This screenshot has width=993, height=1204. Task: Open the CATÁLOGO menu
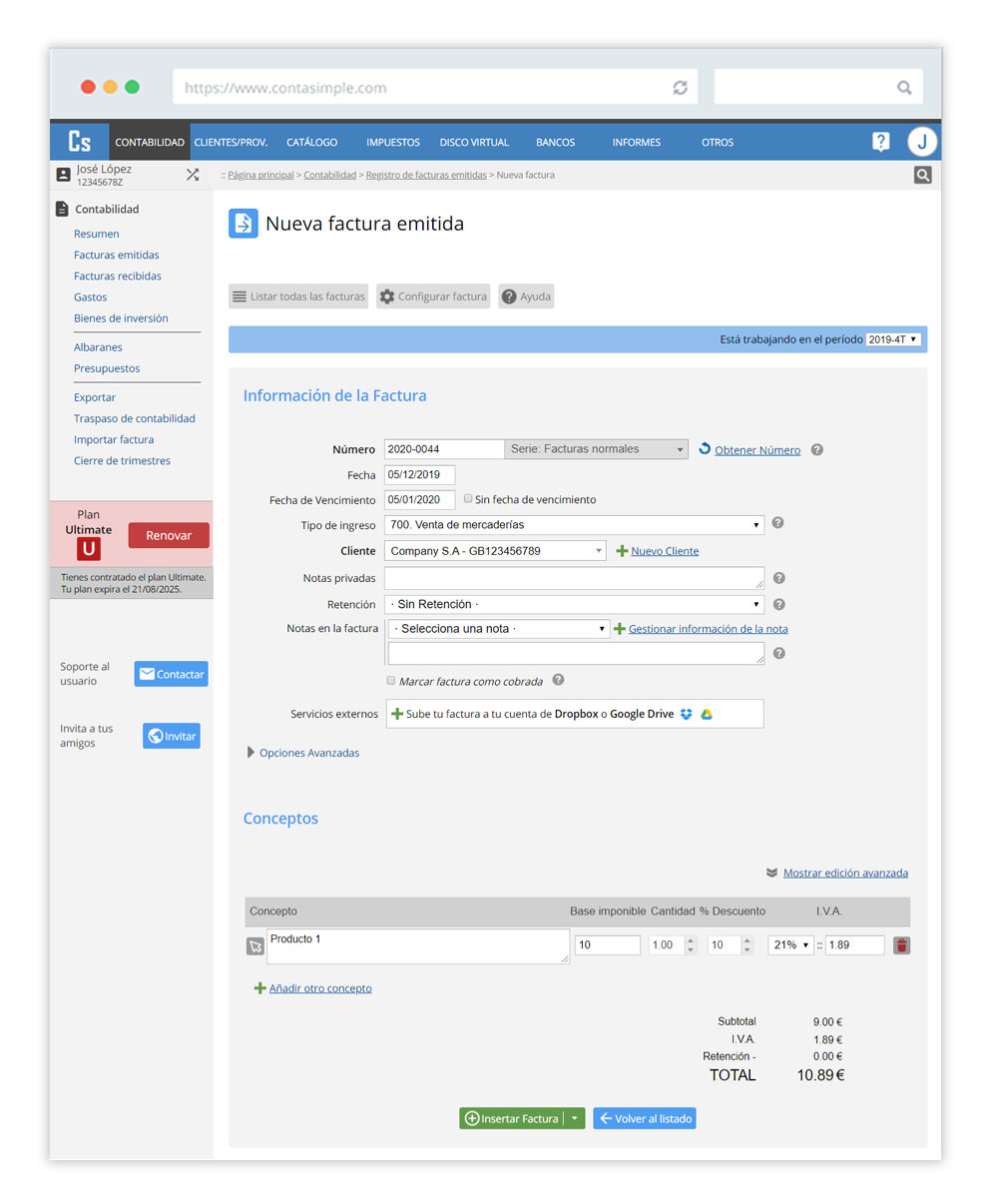tap(312, 142)
